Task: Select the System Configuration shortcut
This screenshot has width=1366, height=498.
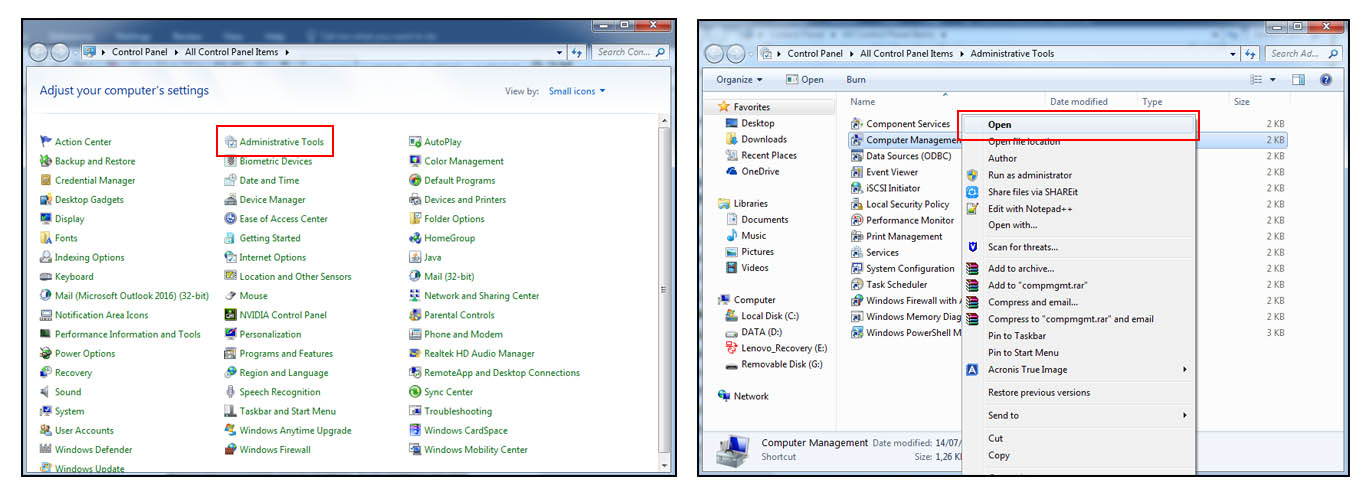Action: 903,268
